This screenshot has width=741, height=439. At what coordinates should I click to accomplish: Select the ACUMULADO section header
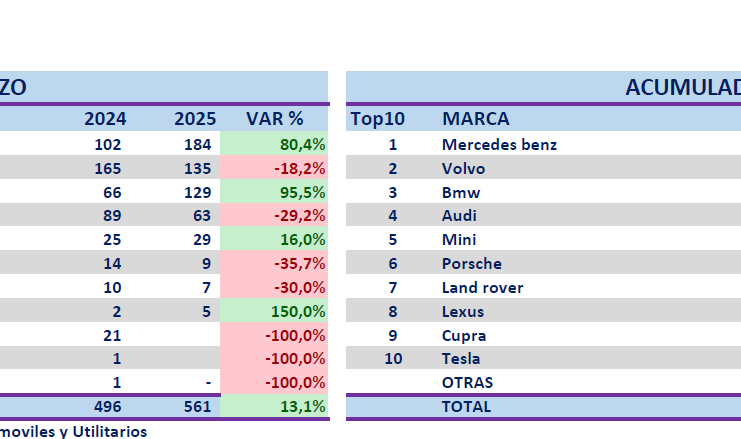coord(682,88)
